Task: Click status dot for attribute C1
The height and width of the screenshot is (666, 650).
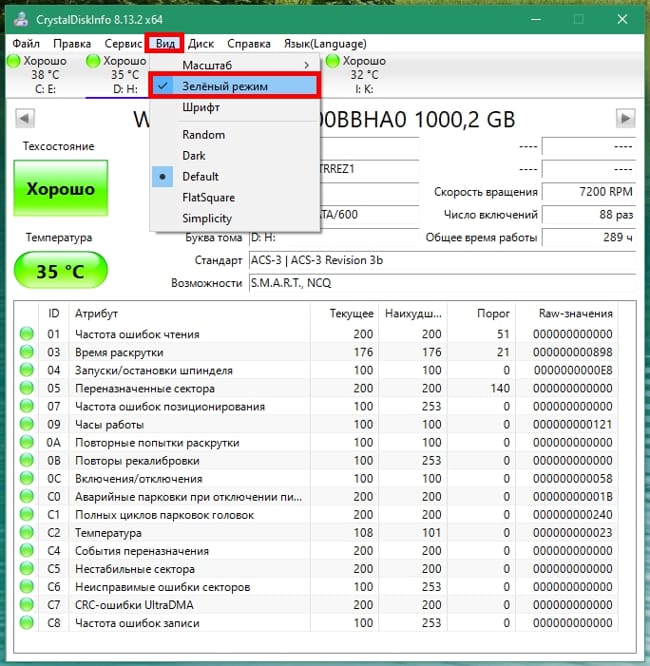Action: tap(27, 514)
